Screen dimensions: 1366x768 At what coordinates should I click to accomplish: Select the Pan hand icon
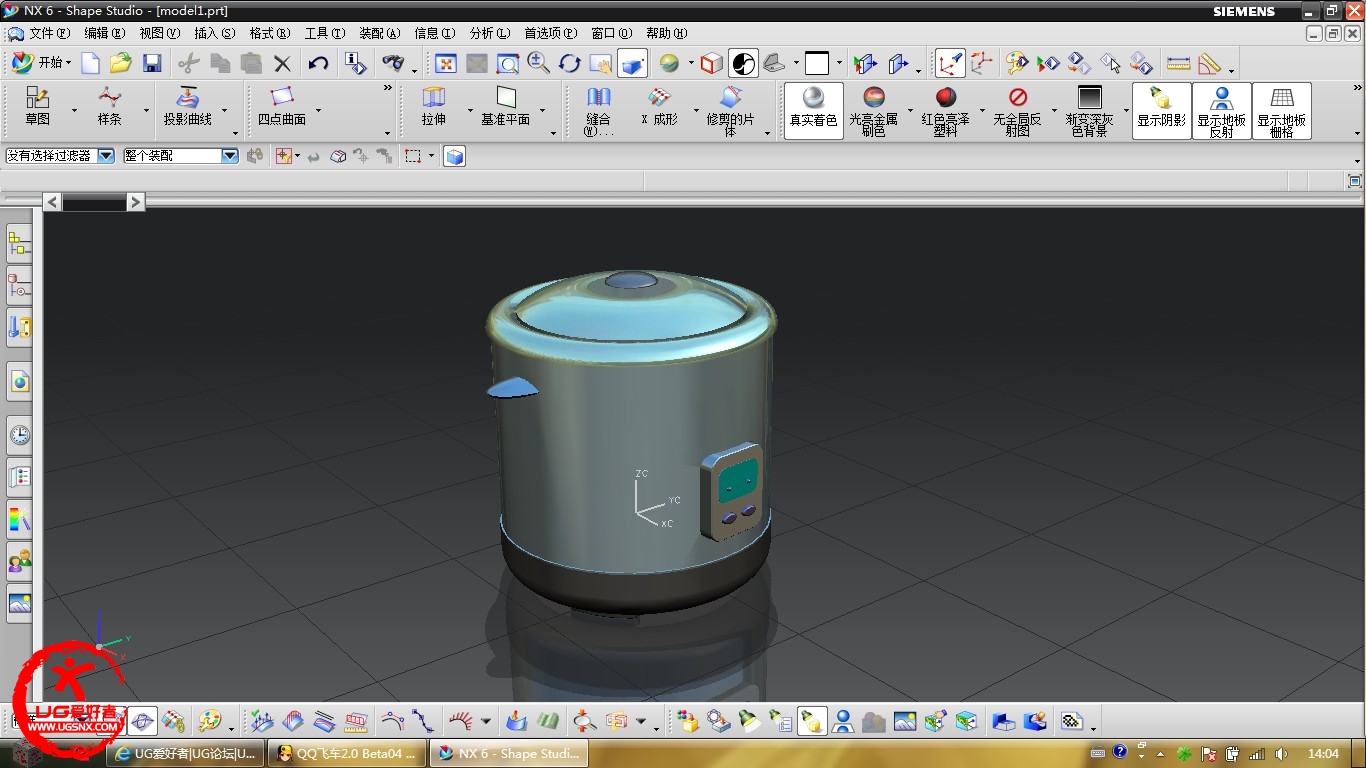[x=600, y=64]
